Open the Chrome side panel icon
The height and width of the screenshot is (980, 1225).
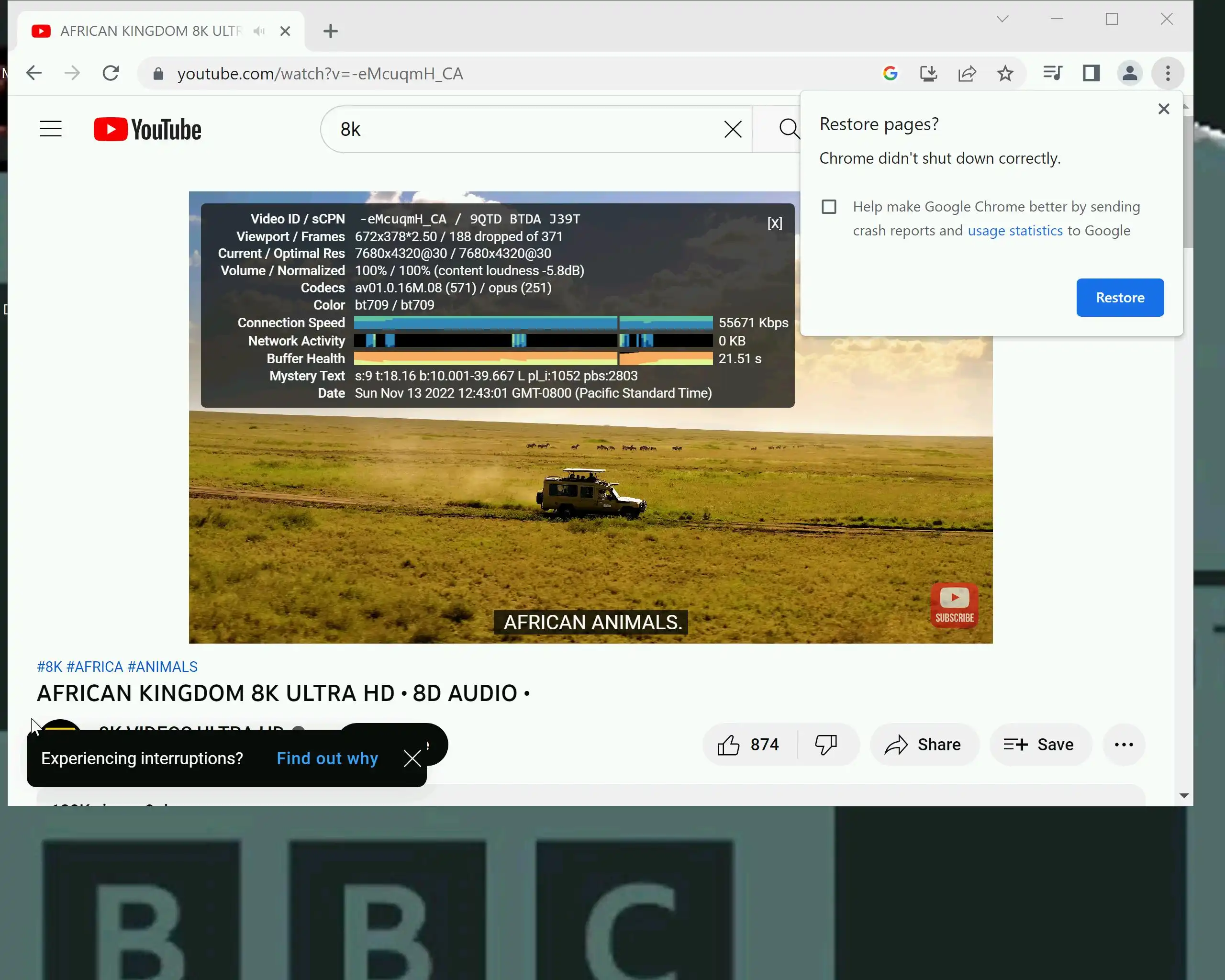[1091, 73]
